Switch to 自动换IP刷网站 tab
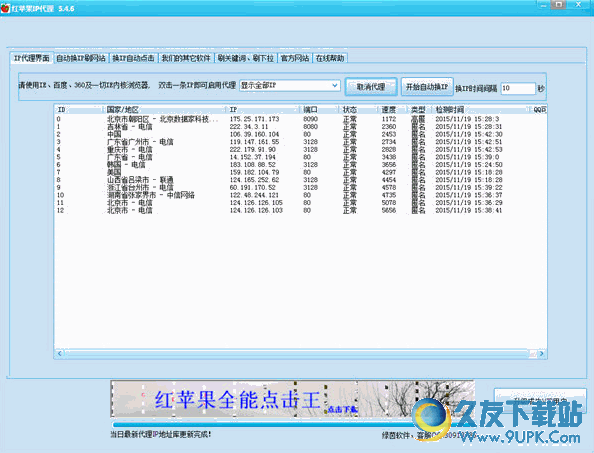This screenshot has width=594, height=453. point(81,58)
